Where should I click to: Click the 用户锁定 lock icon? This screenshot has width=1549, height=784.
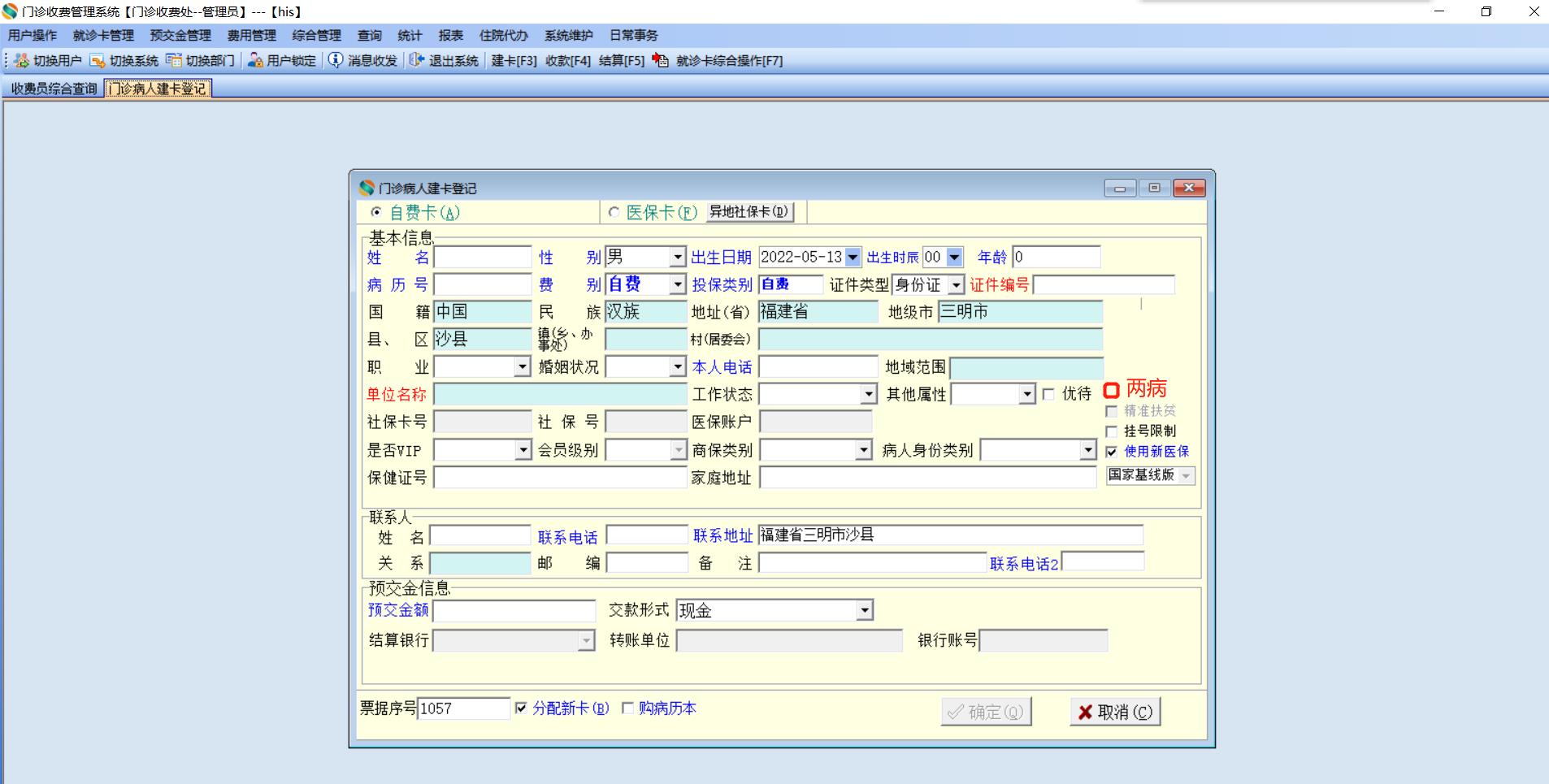click(x=255, y=61)
